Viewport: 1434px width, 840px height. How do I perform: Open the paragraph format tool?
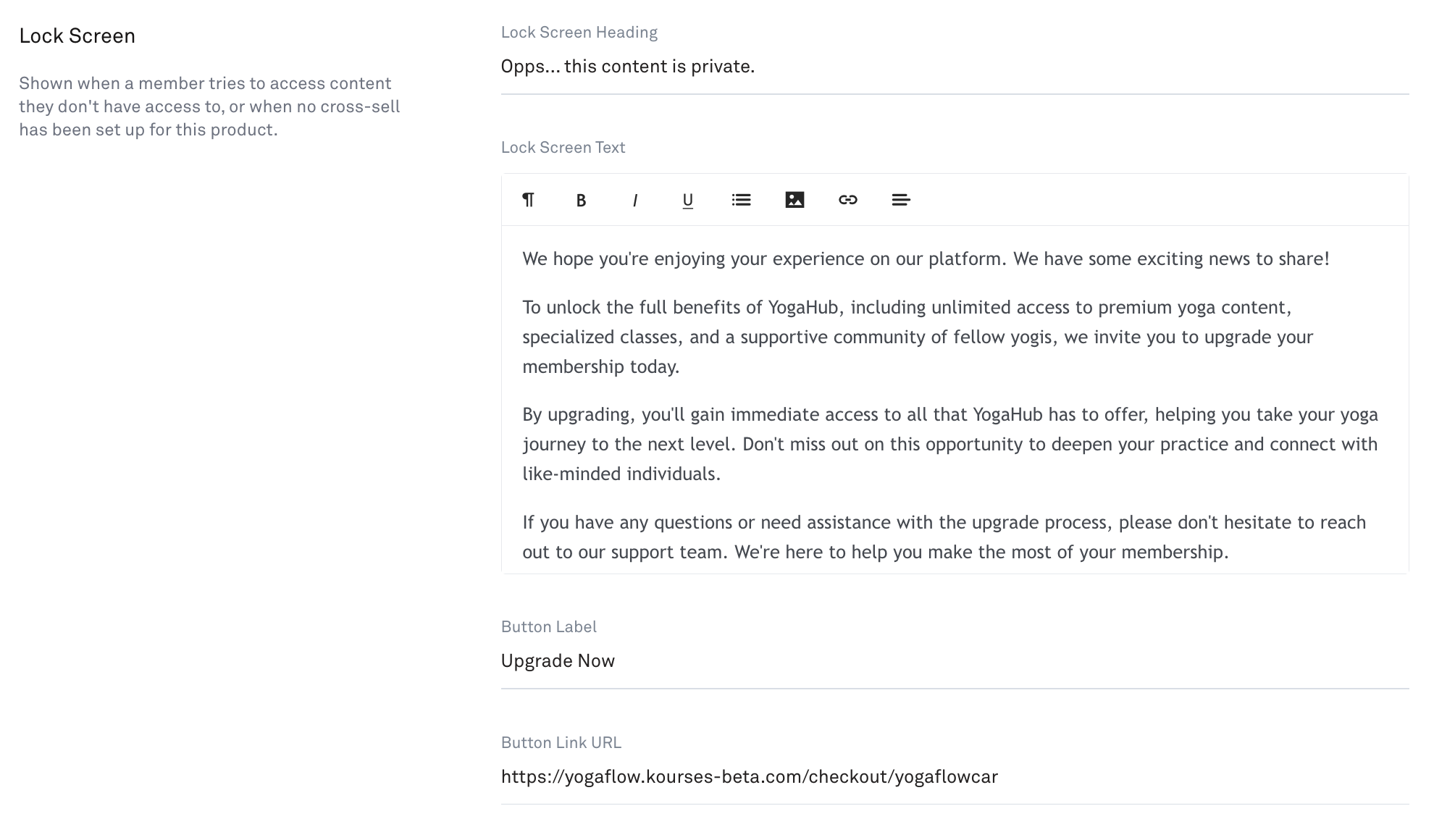tap(528, 200)
